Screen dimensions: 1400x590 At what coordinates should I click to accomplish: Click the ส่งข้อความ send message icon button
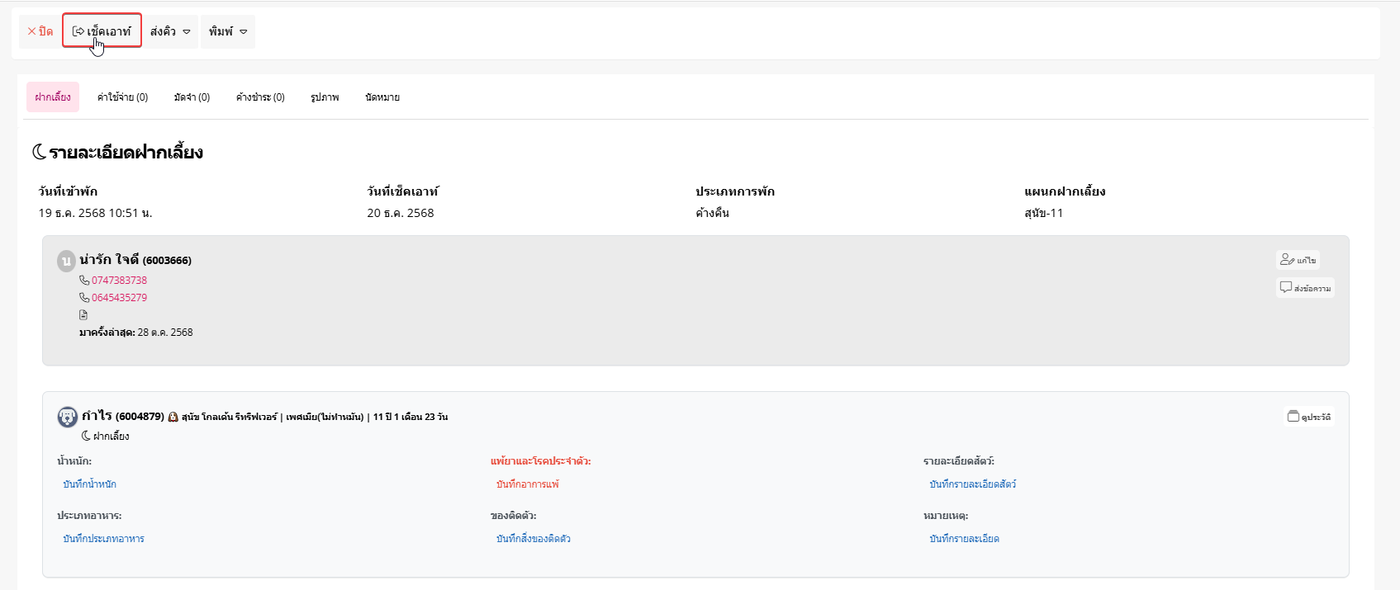pyautogui.click(x=1305, y=288)
